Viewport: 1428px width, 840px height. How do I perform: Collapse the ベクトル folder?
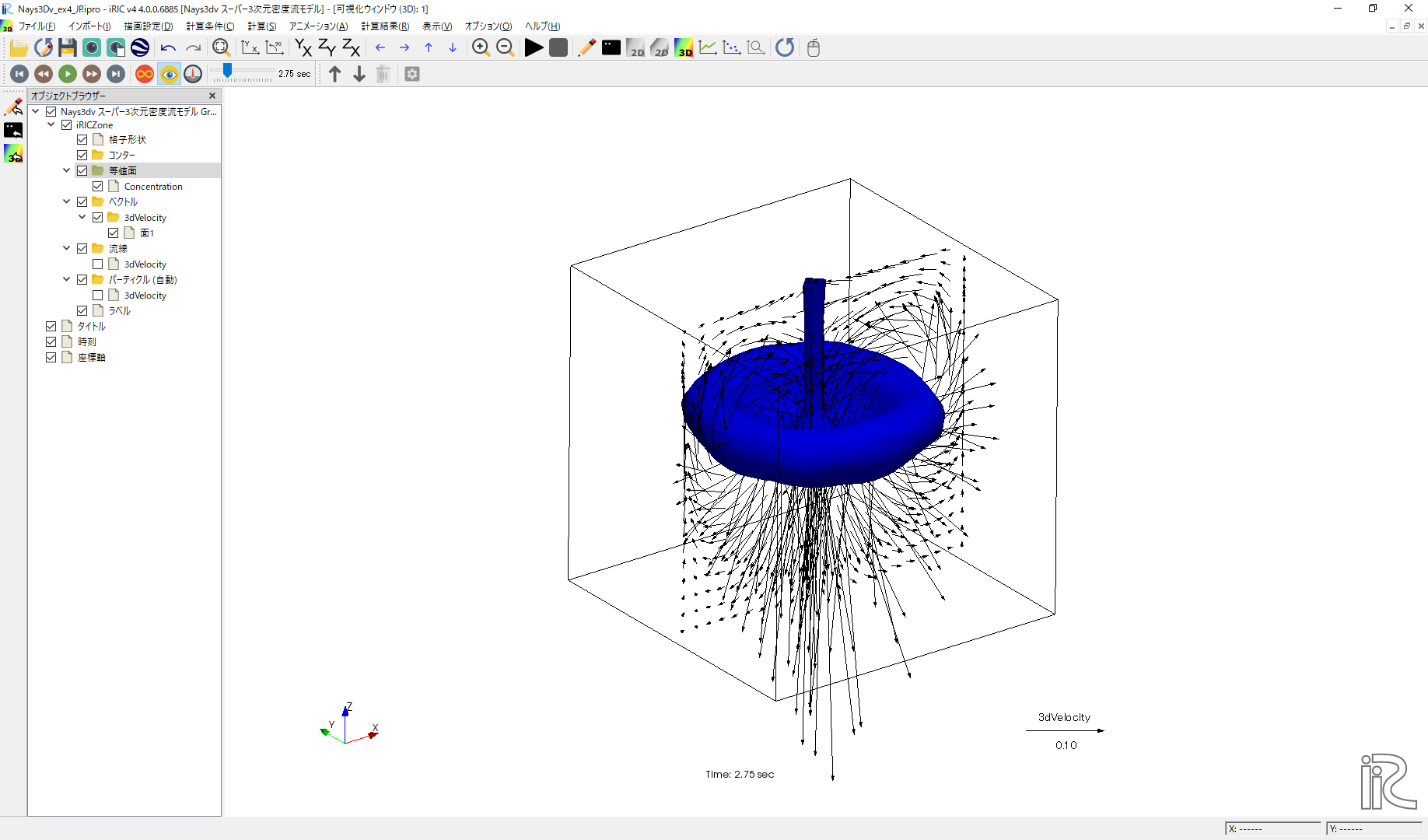(67, 201)
